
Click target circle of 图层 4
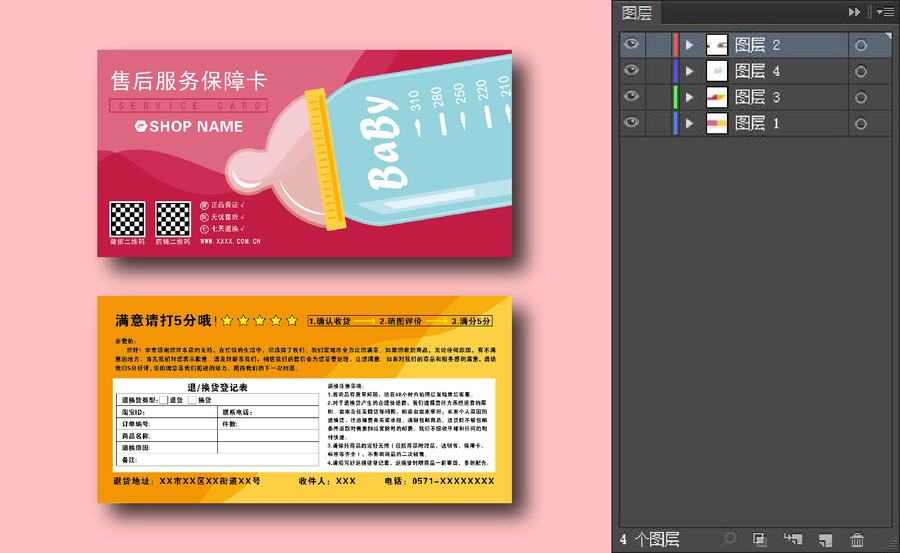click(860, 72)
